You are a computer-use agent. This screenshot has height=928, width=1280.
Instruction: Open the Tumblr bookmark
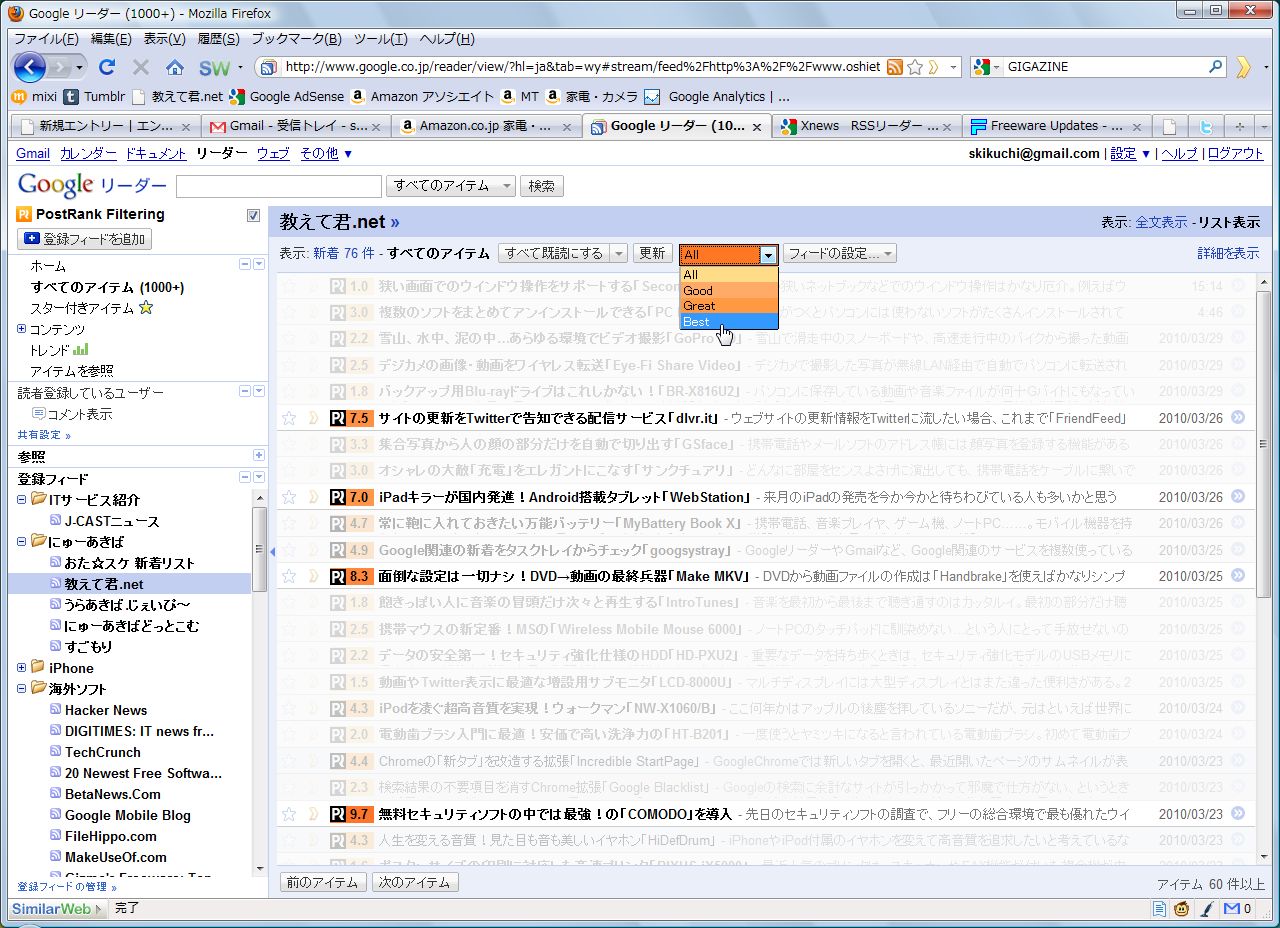(x=94, y=97)
